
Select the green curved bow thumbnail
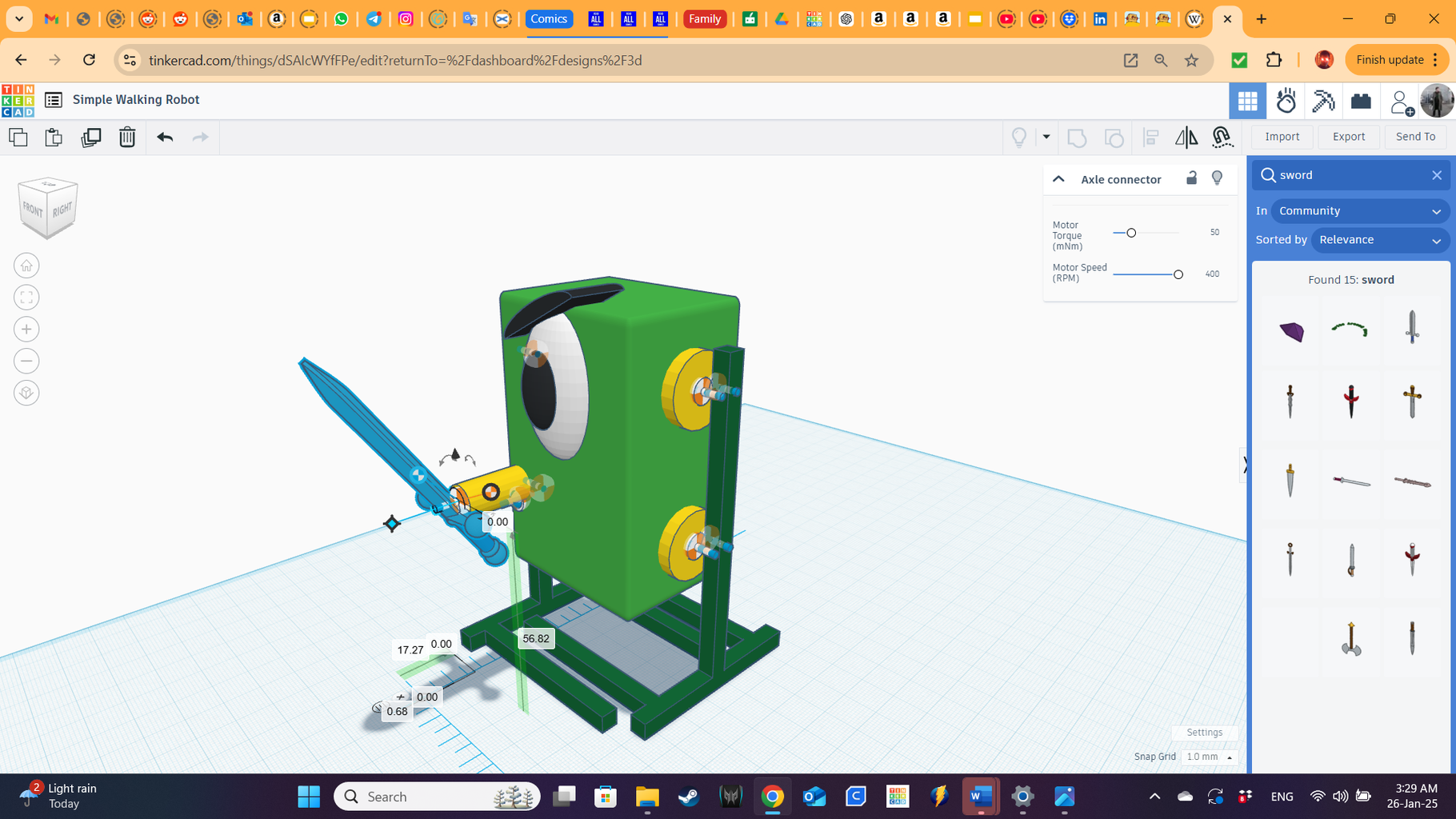pyautogui.click(x=1350, y=330)
